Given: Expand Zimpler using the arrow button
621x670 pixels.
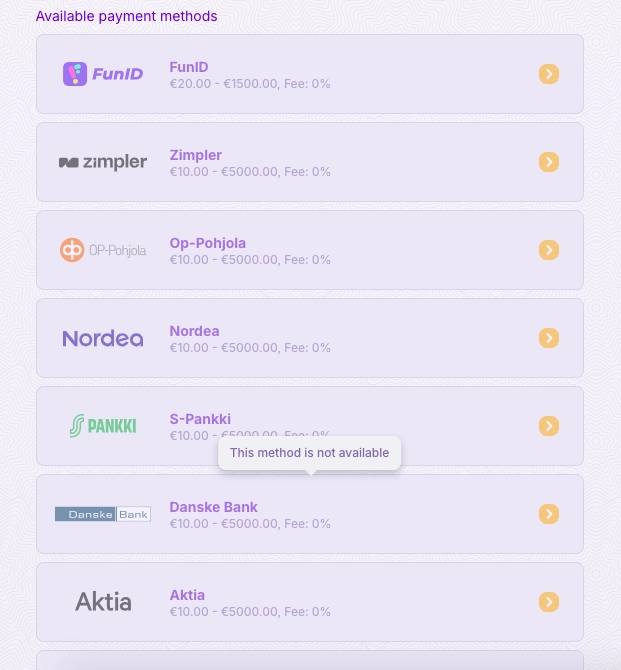Looking at the screenshot, I should coord(548,162).
